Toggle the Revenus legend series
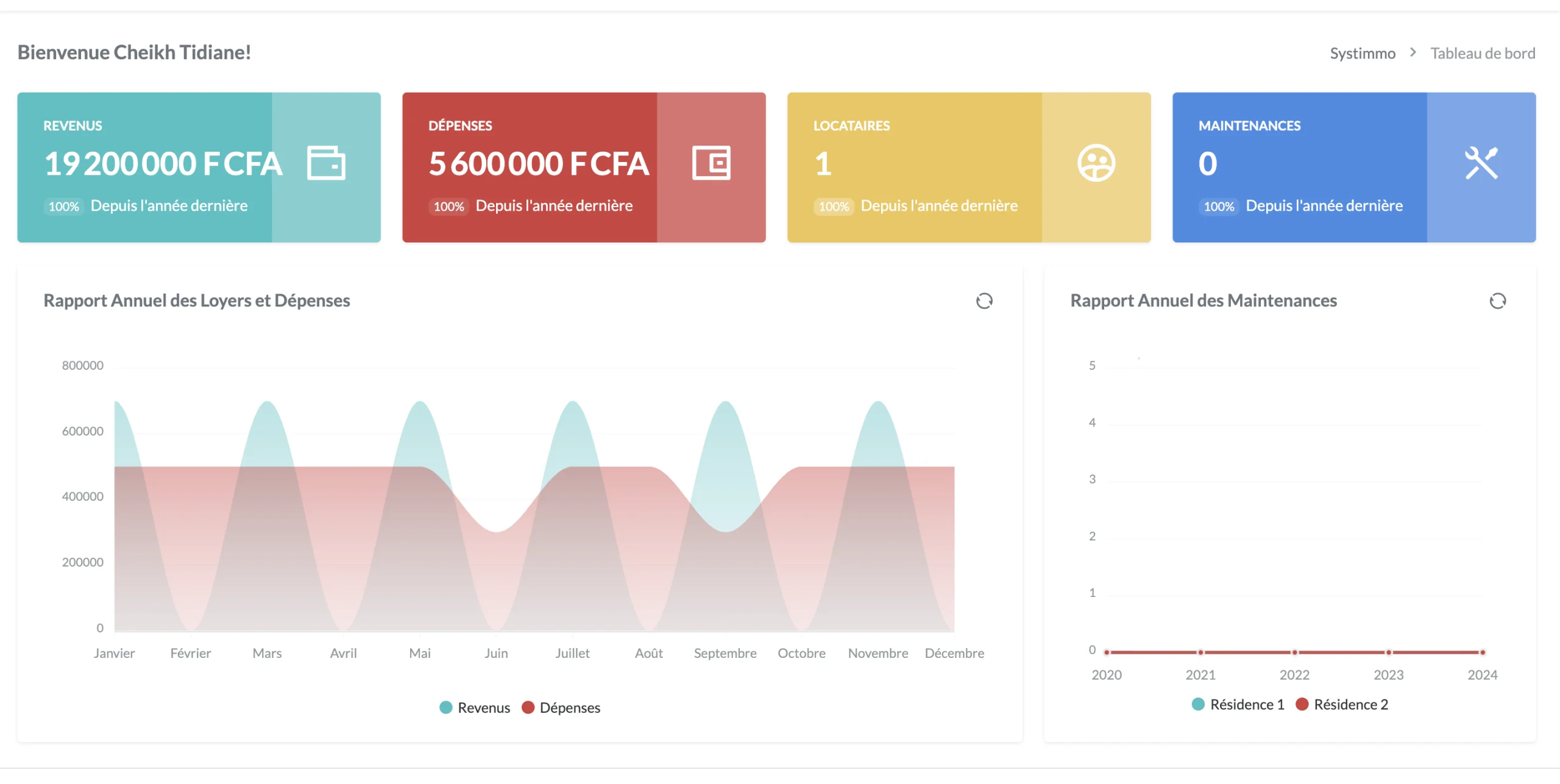Viewport: 1560px width, 784px height. (475, 707)
